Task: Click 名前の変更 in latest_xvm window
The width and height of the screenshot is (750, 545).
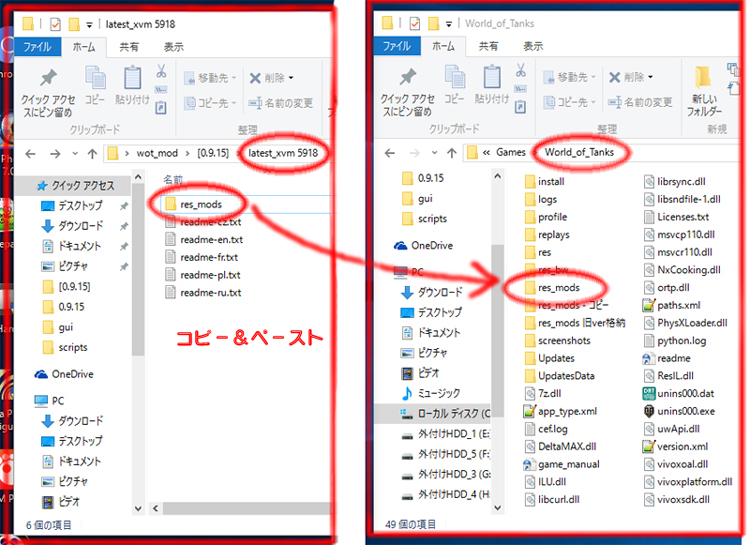Action: click(281, 103)
